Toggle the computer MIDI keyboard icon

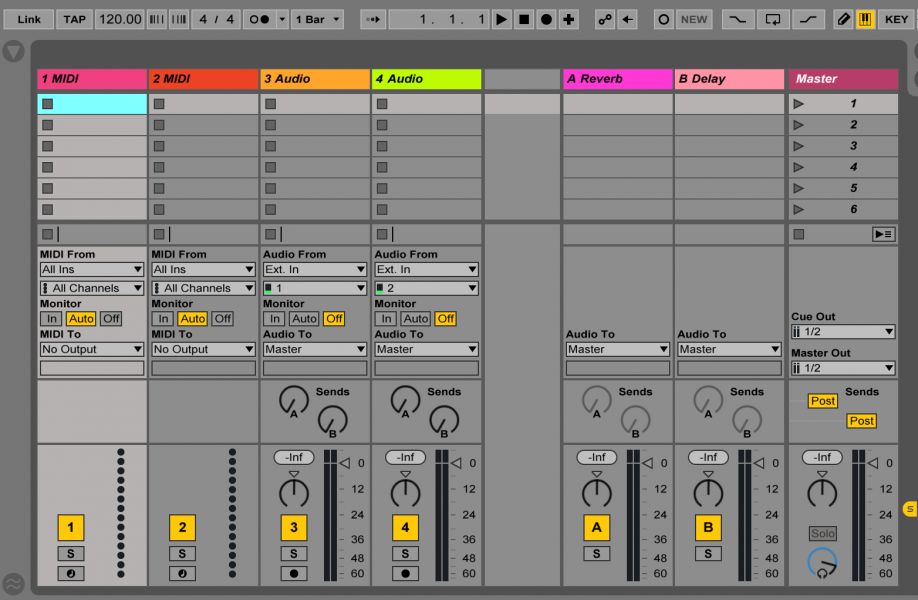pyautogui.click(x=865, y=19)
